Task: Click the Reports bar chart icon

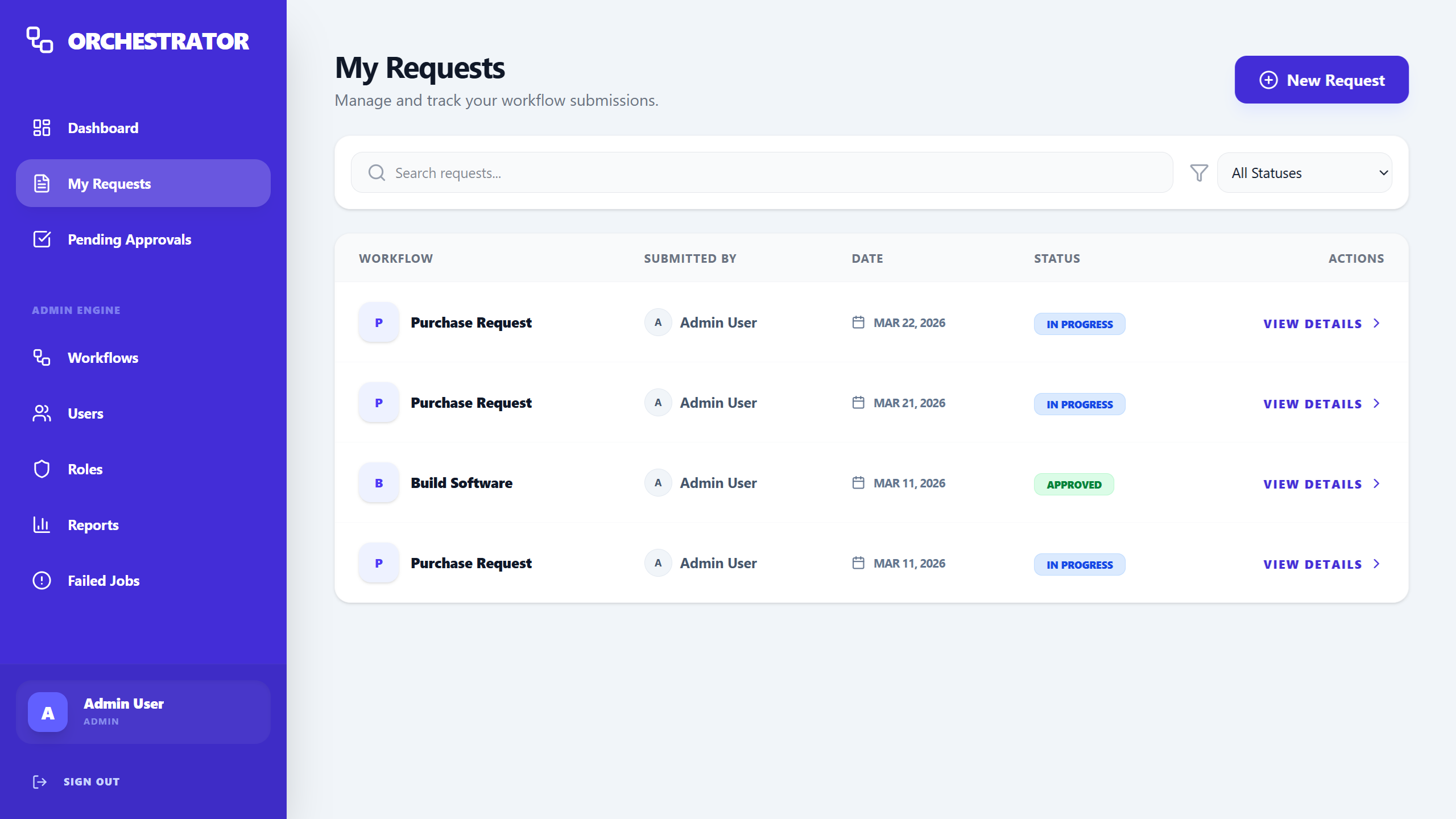Action: pyautogui.click(x=42, y=525)
